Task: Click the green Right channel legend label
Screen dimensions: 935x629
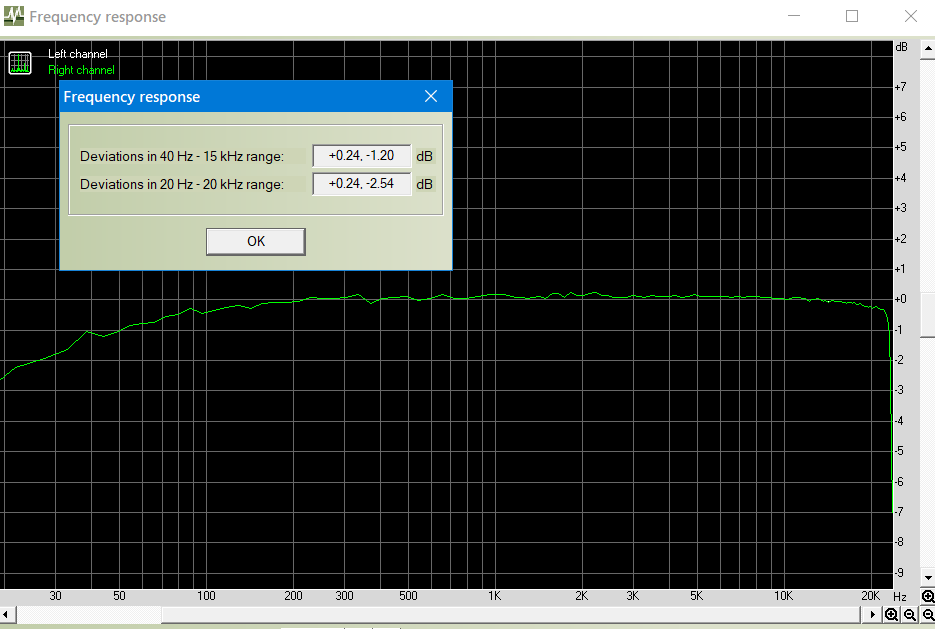Action: pos(81,70)
